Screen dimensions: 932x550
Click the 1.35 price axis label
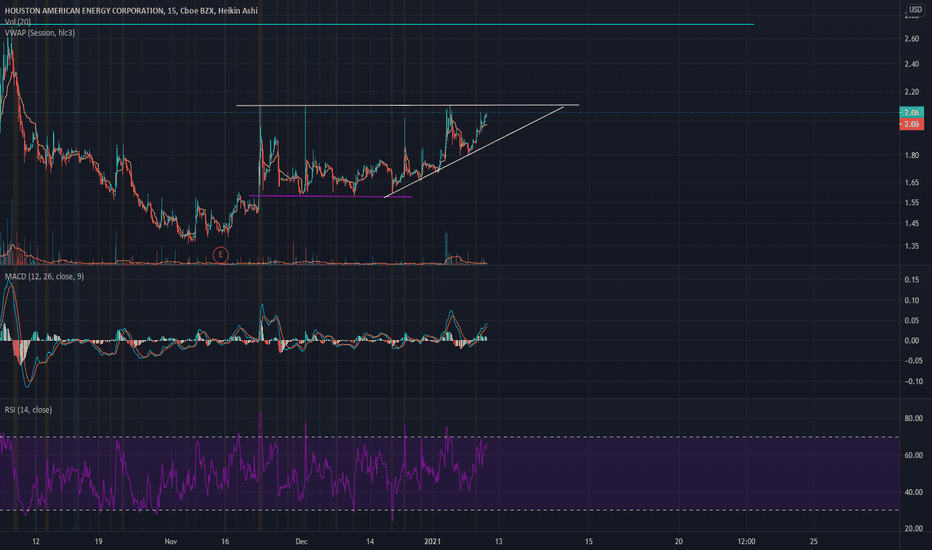(911, 246)
